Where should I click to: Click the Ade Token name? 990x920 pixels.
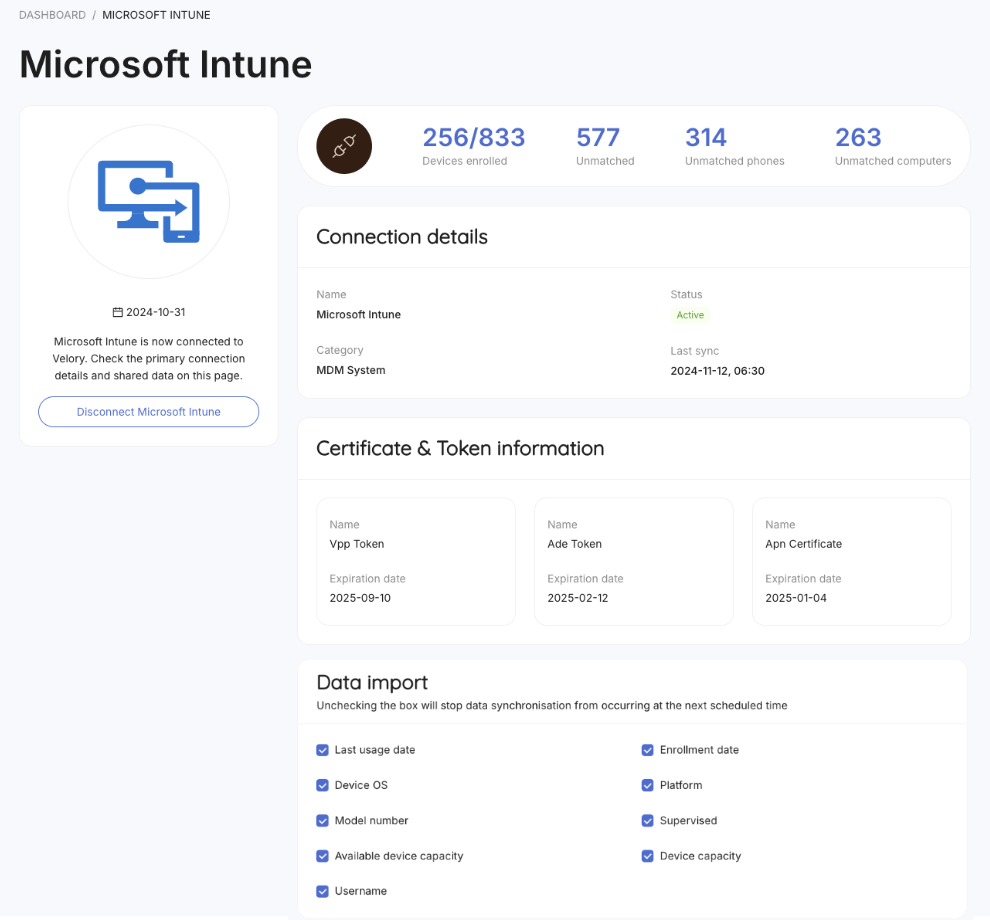575,544
